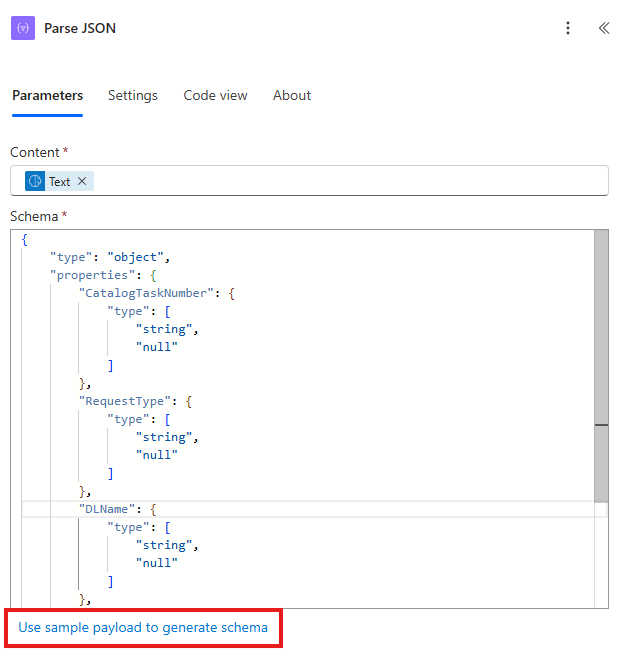The width and height of the screenshot is (621, 664).
Task: Click the "CatalogTaskNumber" property line in schema
Action: click(157, 293)
